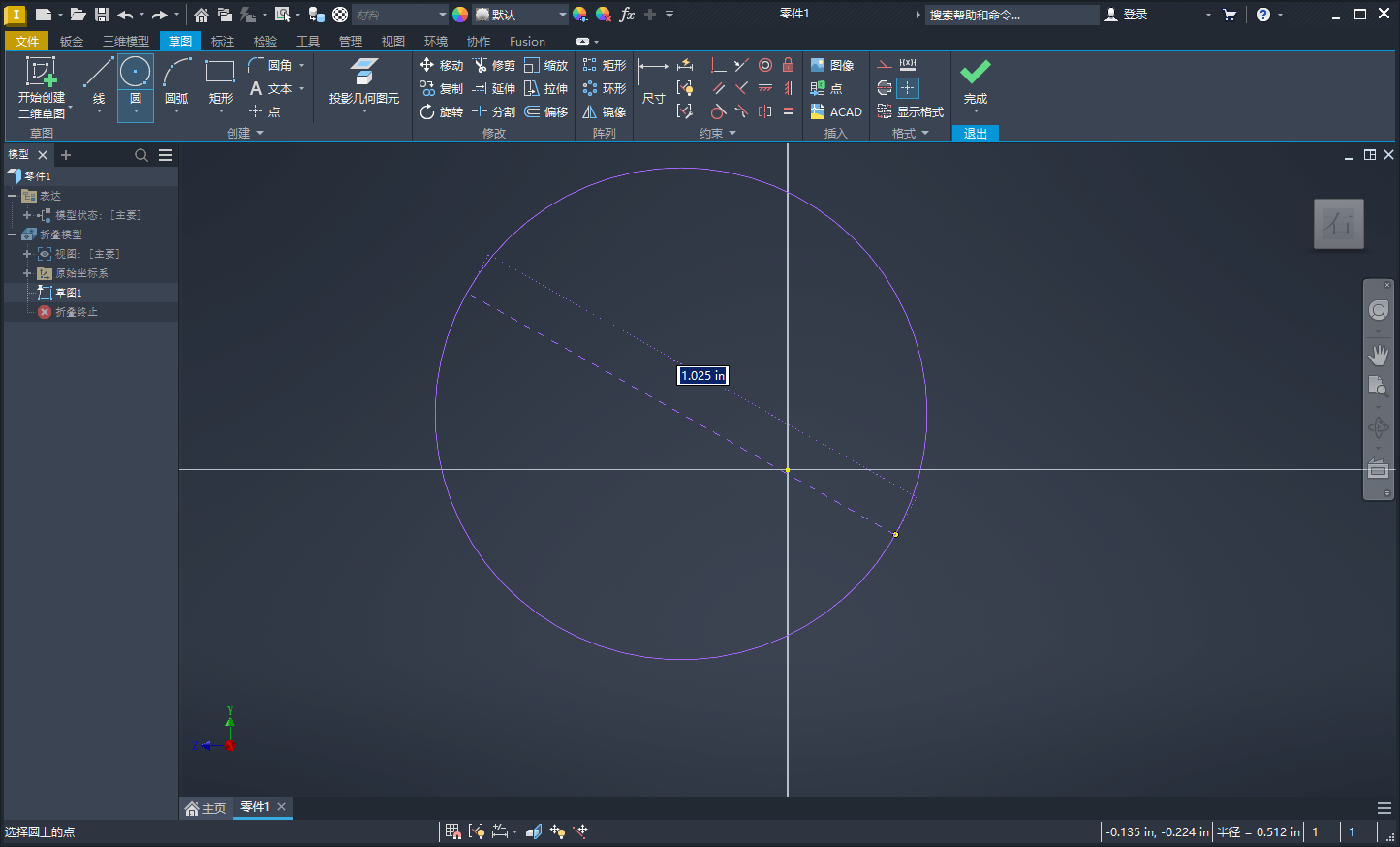1400x847 pixels.
Task: Click the Text (文本) tool
Action: [270, 88]
